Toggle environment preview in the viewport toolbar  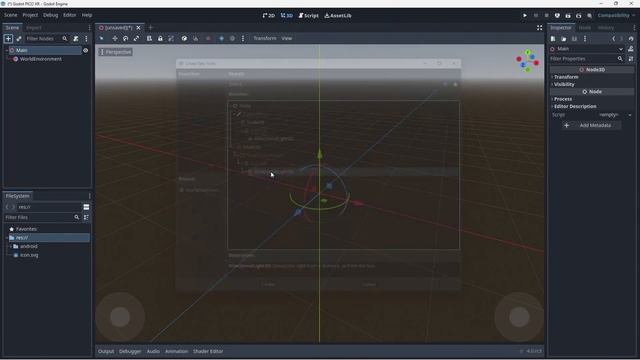click(x=232, y=38)
